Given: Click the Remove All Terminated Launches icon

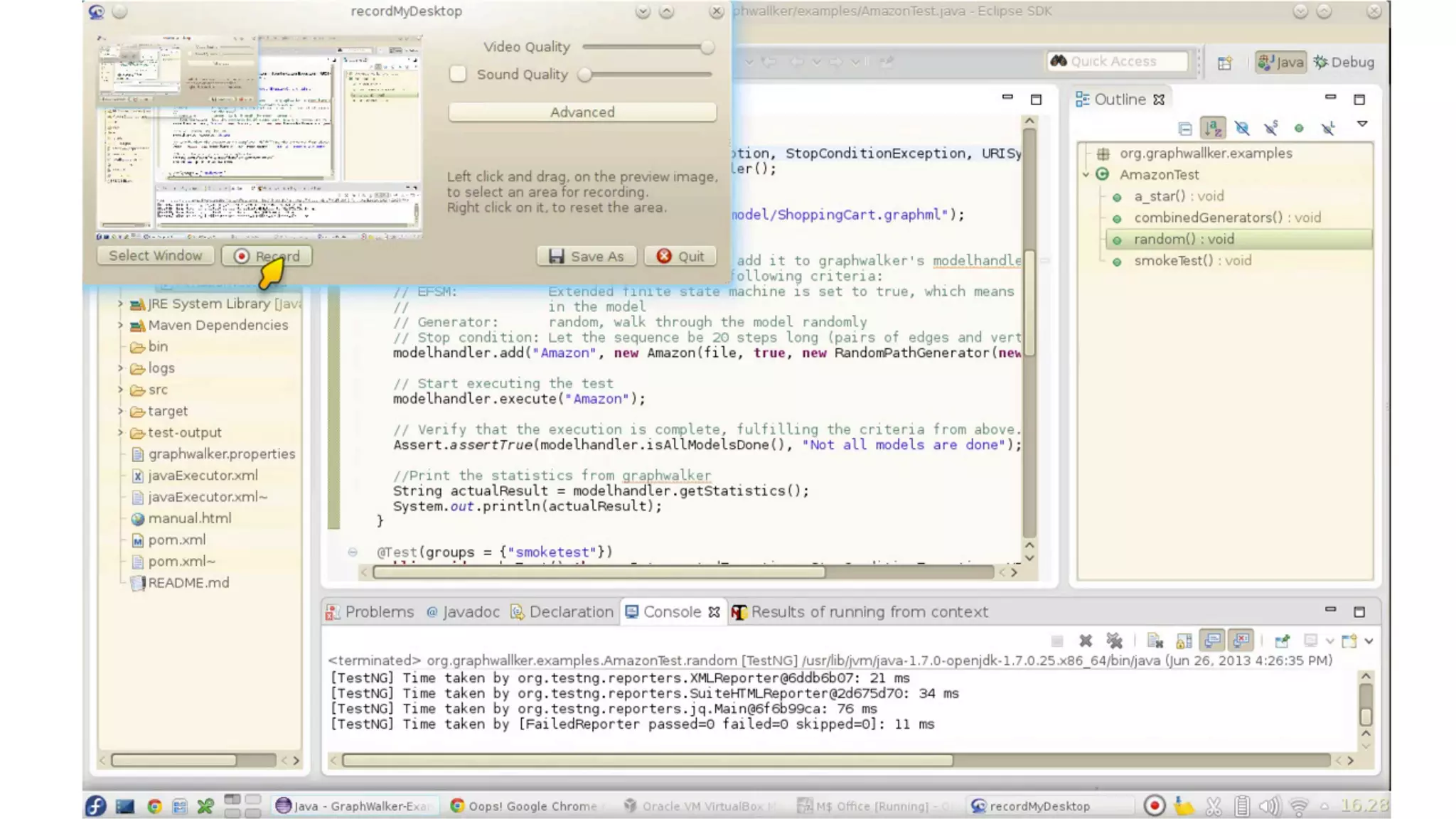Looking at the screenshot, I should 1114,641.
